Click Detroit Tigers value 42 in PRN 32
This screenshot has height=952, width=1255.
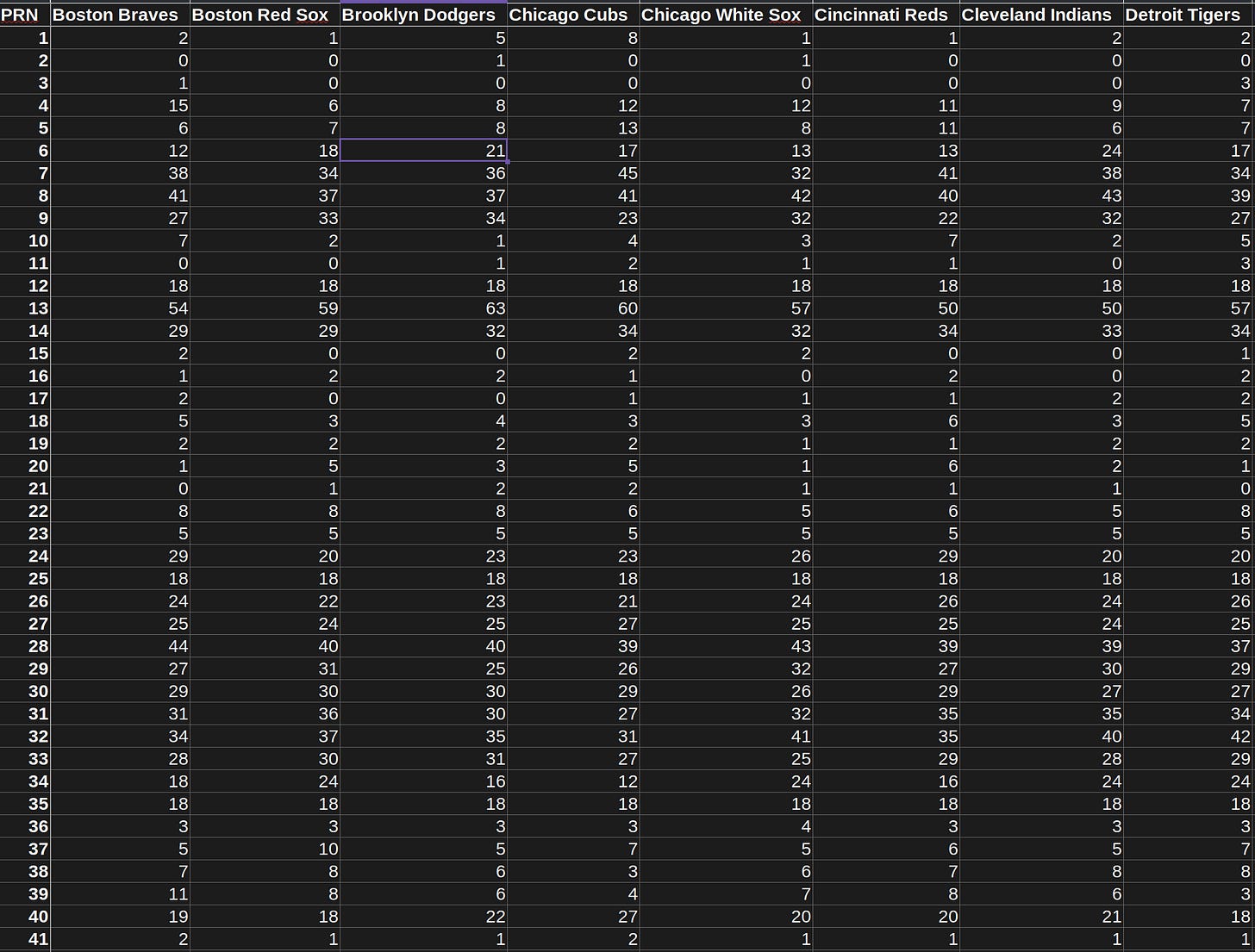coord(1189,736)
